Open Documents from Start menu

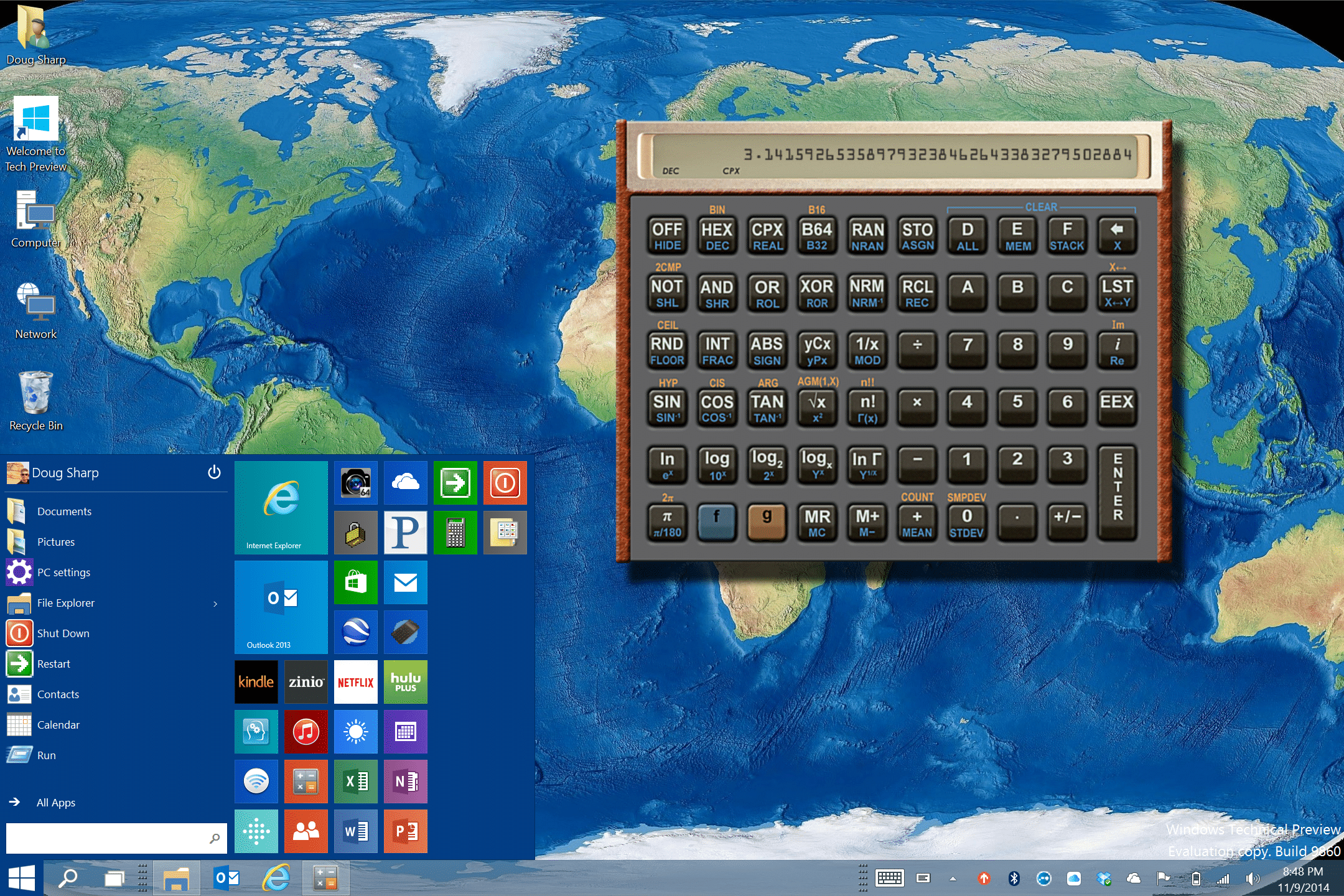pos(116,511)
